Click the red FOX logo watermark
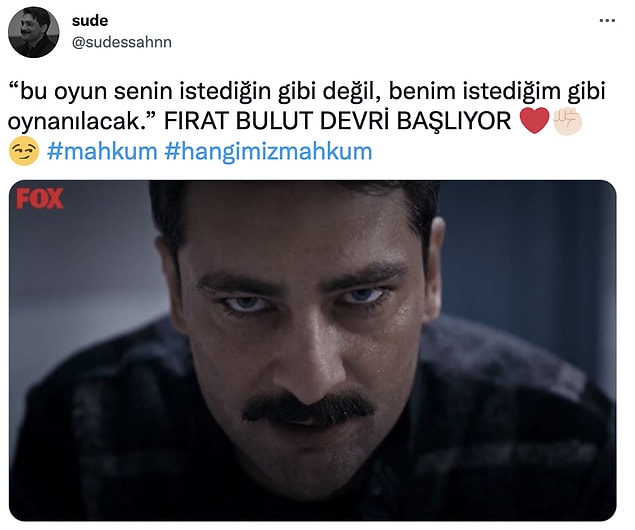Screen dimensions: 635x530 click(x=40, y=198)
